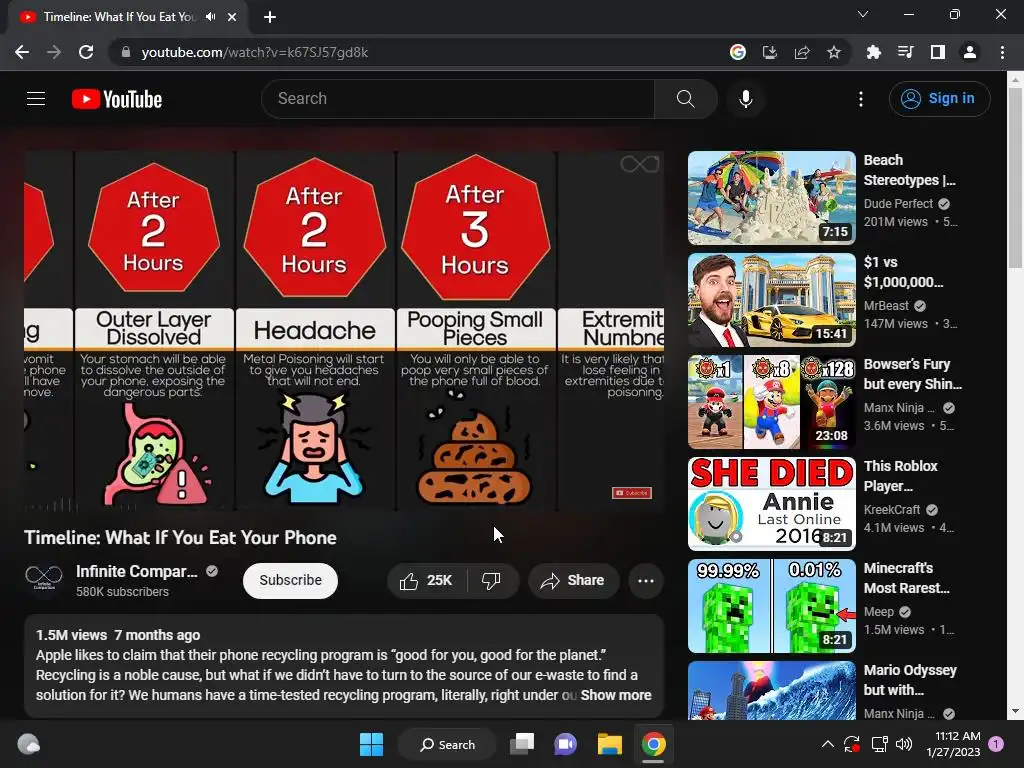Click the video player frame
The width and height of the screenshot is (1024, 768).
344,330
